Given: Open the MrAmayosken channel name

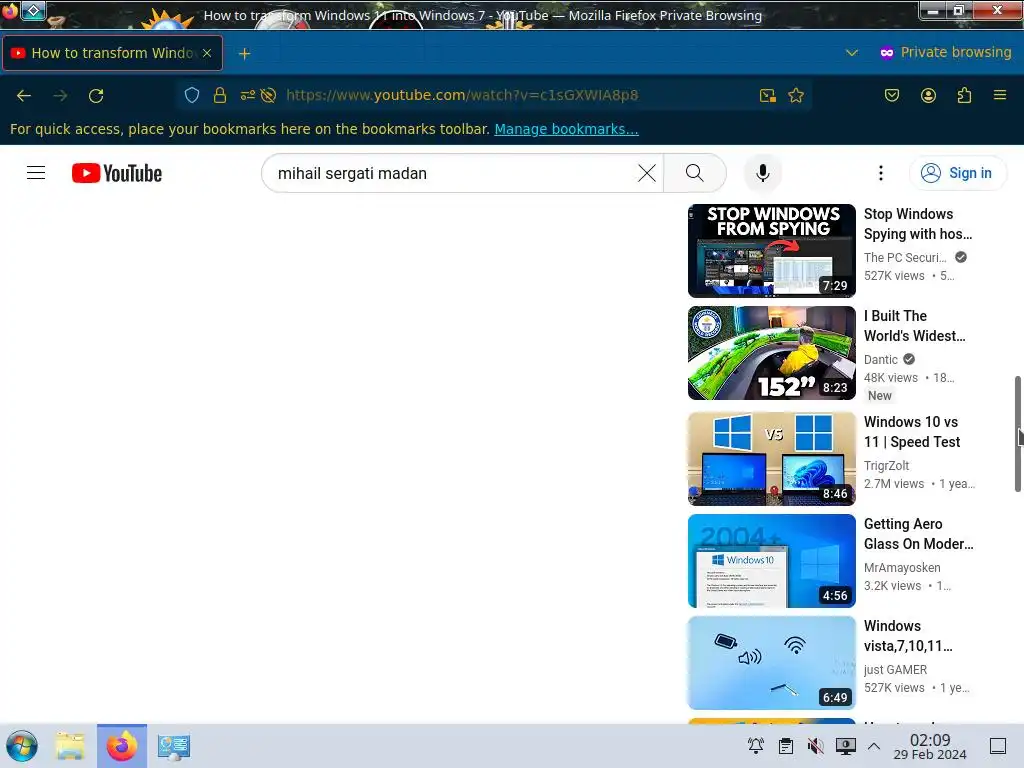Looking at the screenshot, I should point(902,568).
